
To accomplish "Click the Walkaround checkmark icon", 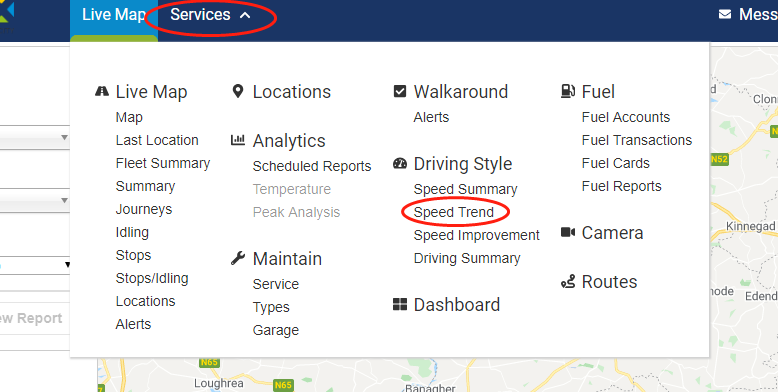I will coord(400,91).
